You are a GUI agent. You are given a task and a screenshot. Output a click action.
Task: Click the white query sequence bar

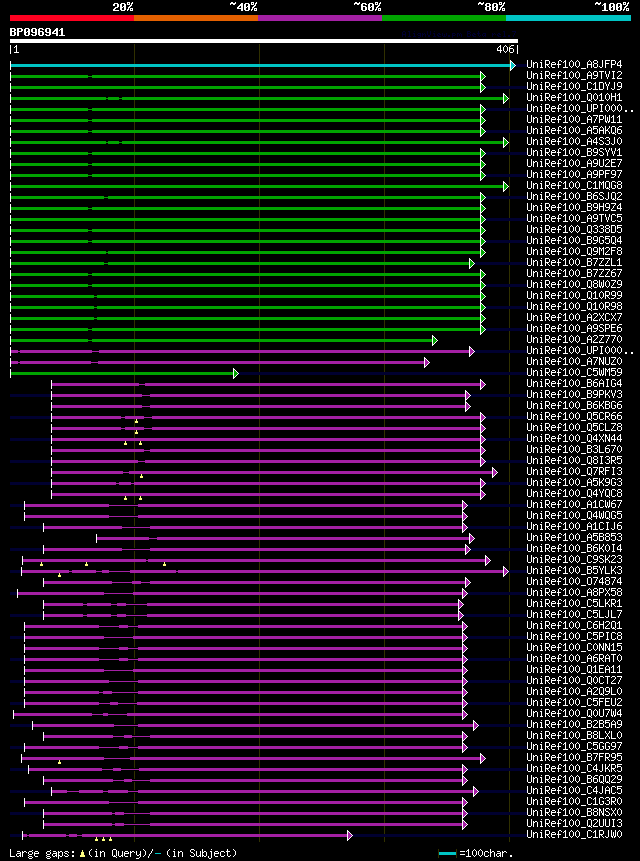coord(263,41)
